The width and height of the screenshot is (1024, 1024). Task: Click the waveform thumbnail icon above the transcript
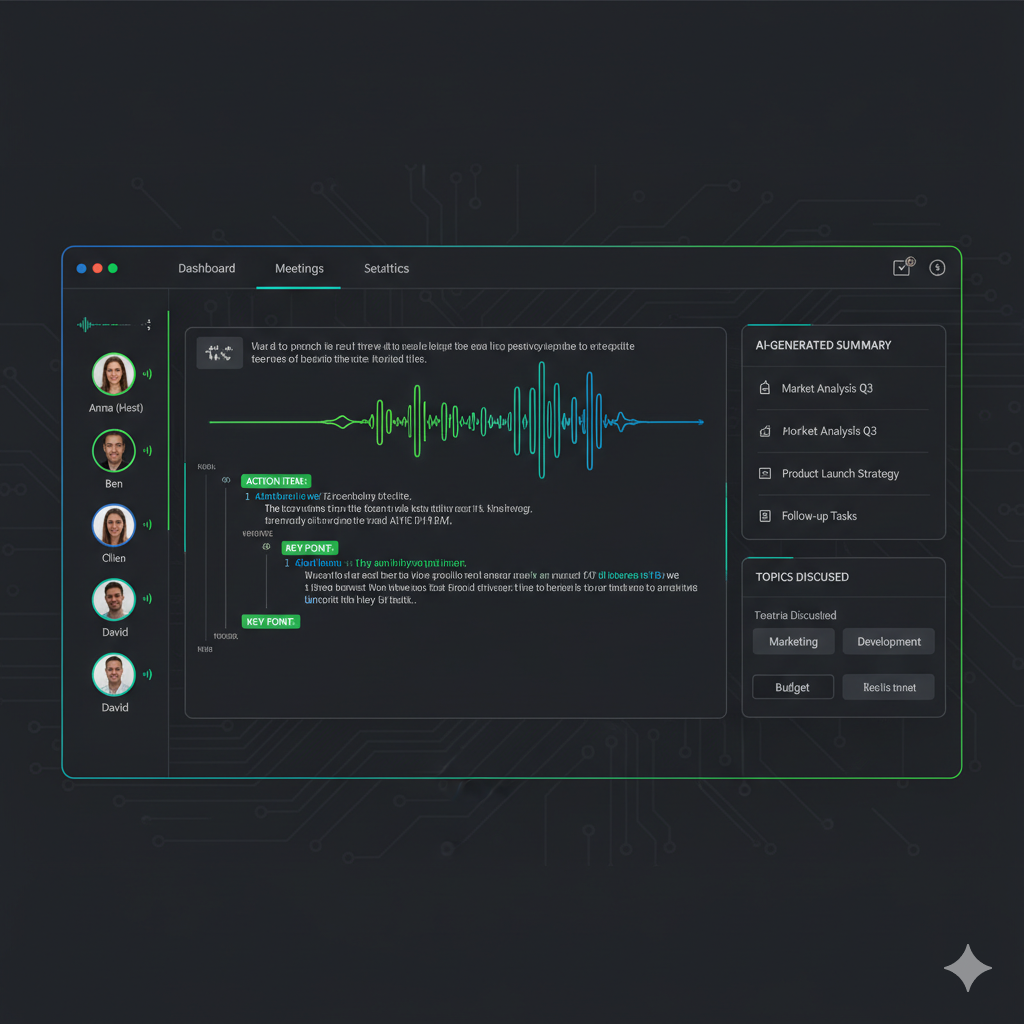pos(219,352)
